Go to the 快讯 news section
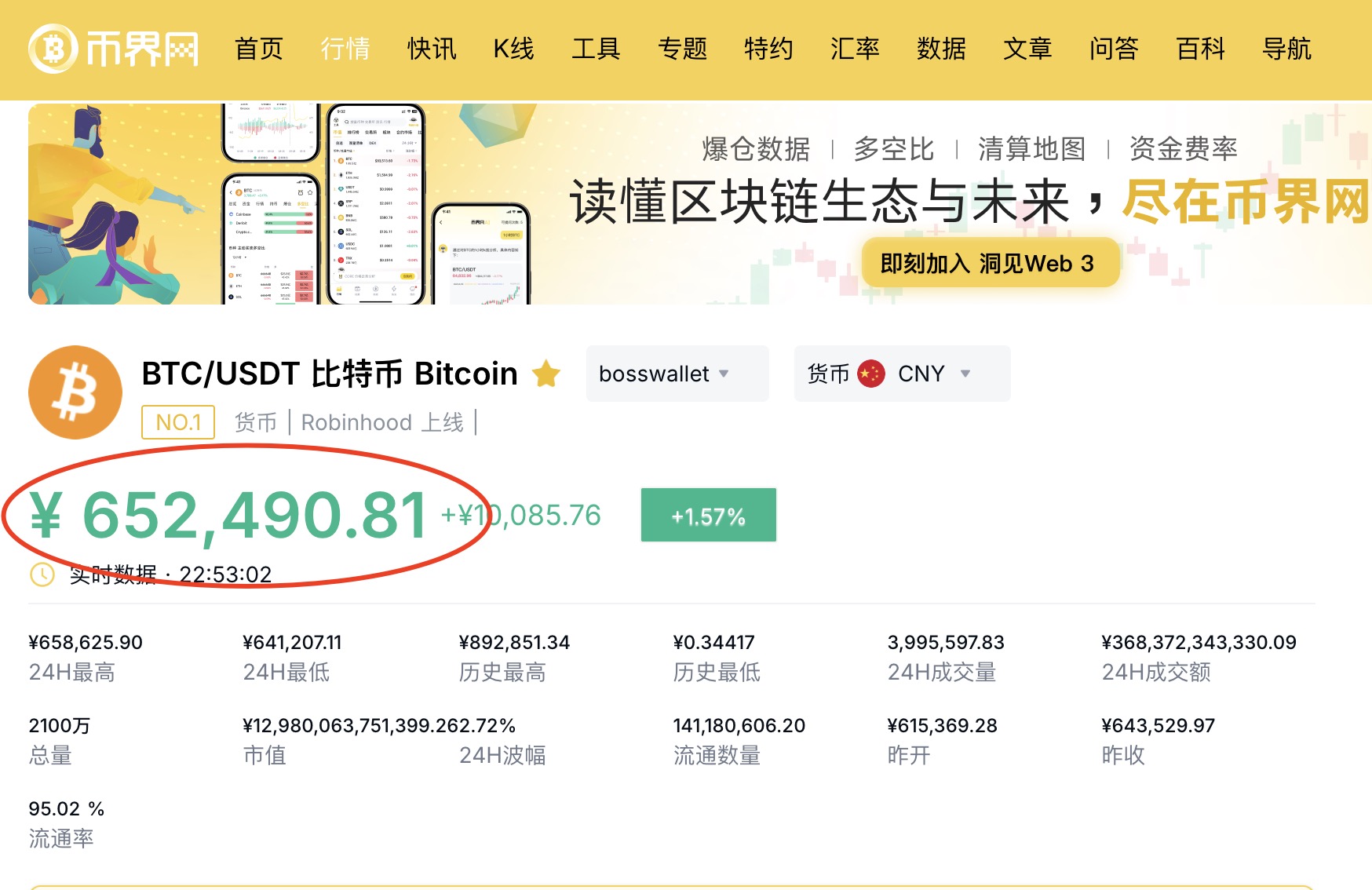The height and width of the screenshot is (890, 1372). tap(431, 49)
